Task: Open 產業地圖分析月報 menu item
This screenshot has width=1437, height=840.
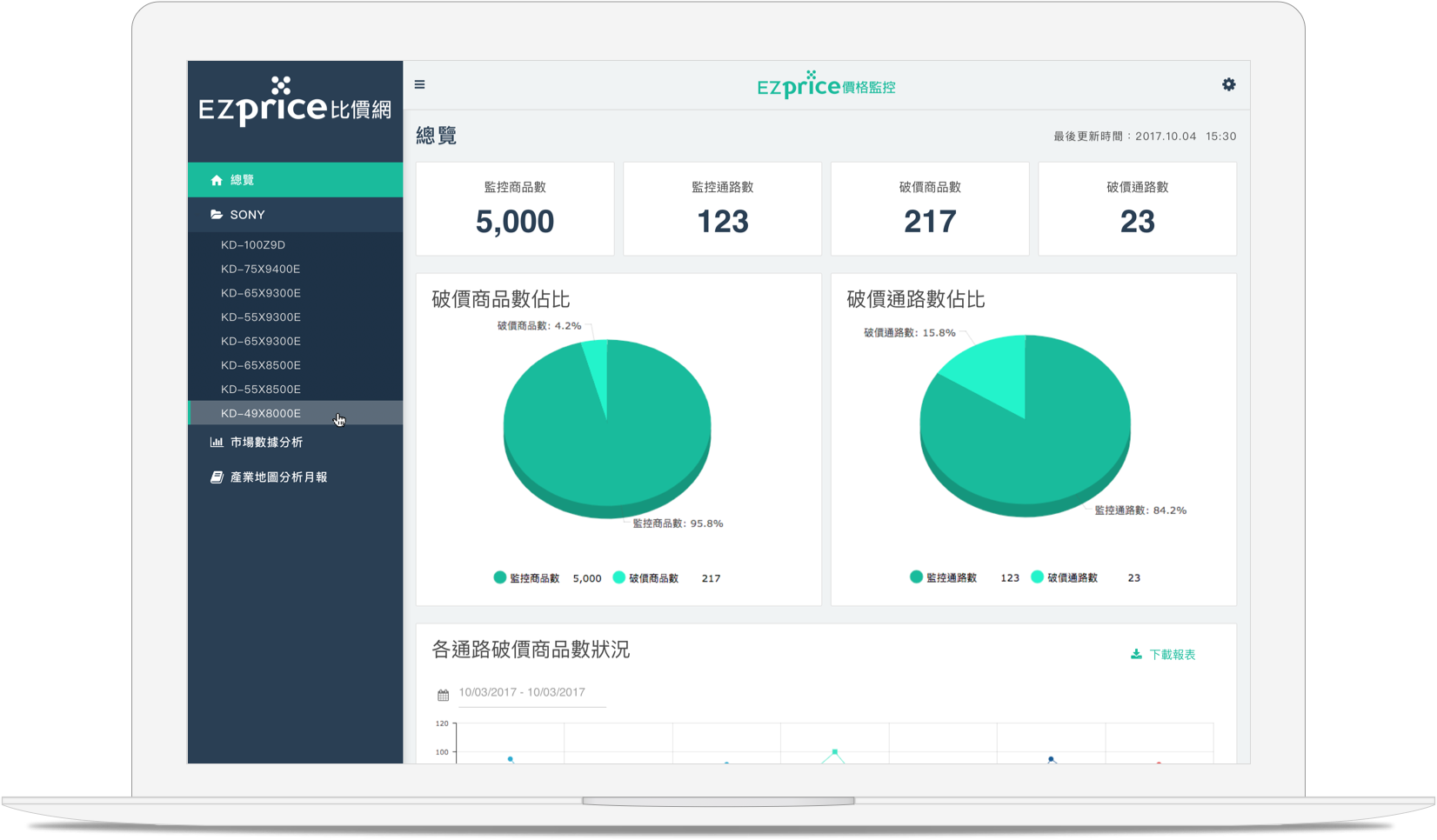Action: [296, 477]
